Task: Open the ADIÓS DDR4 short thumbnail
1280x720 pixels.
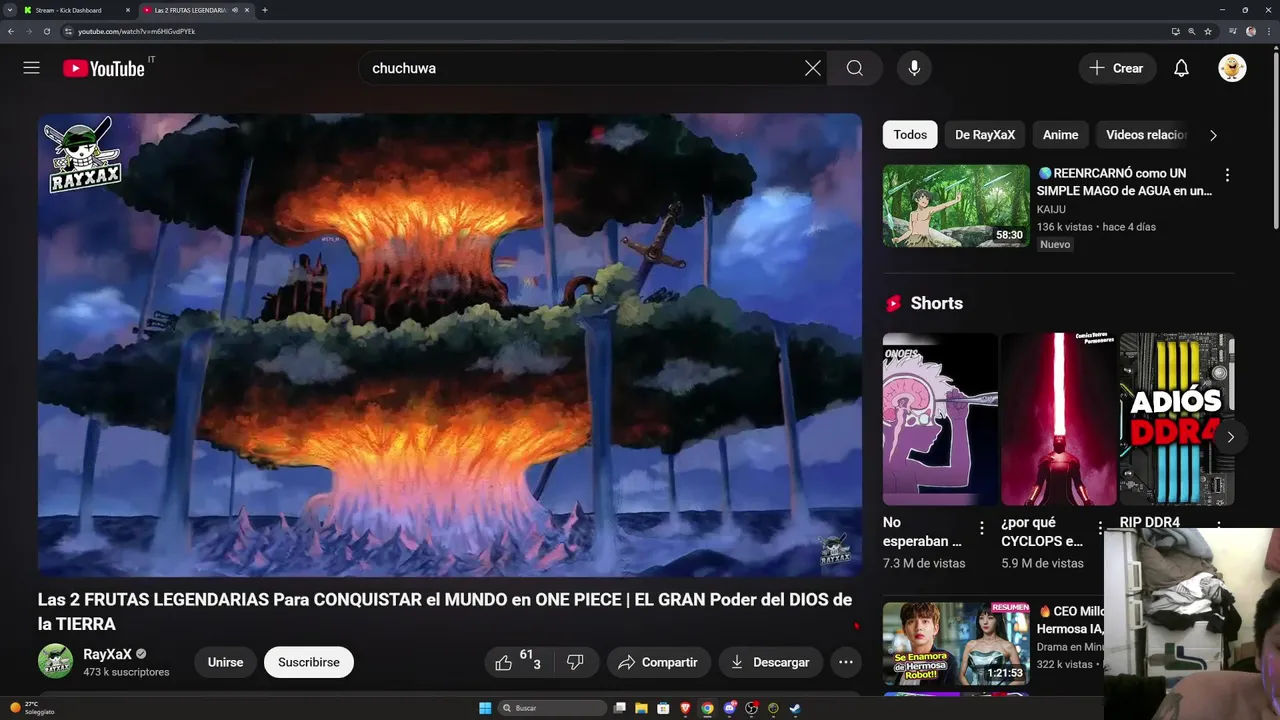Action: (1177, 419)
